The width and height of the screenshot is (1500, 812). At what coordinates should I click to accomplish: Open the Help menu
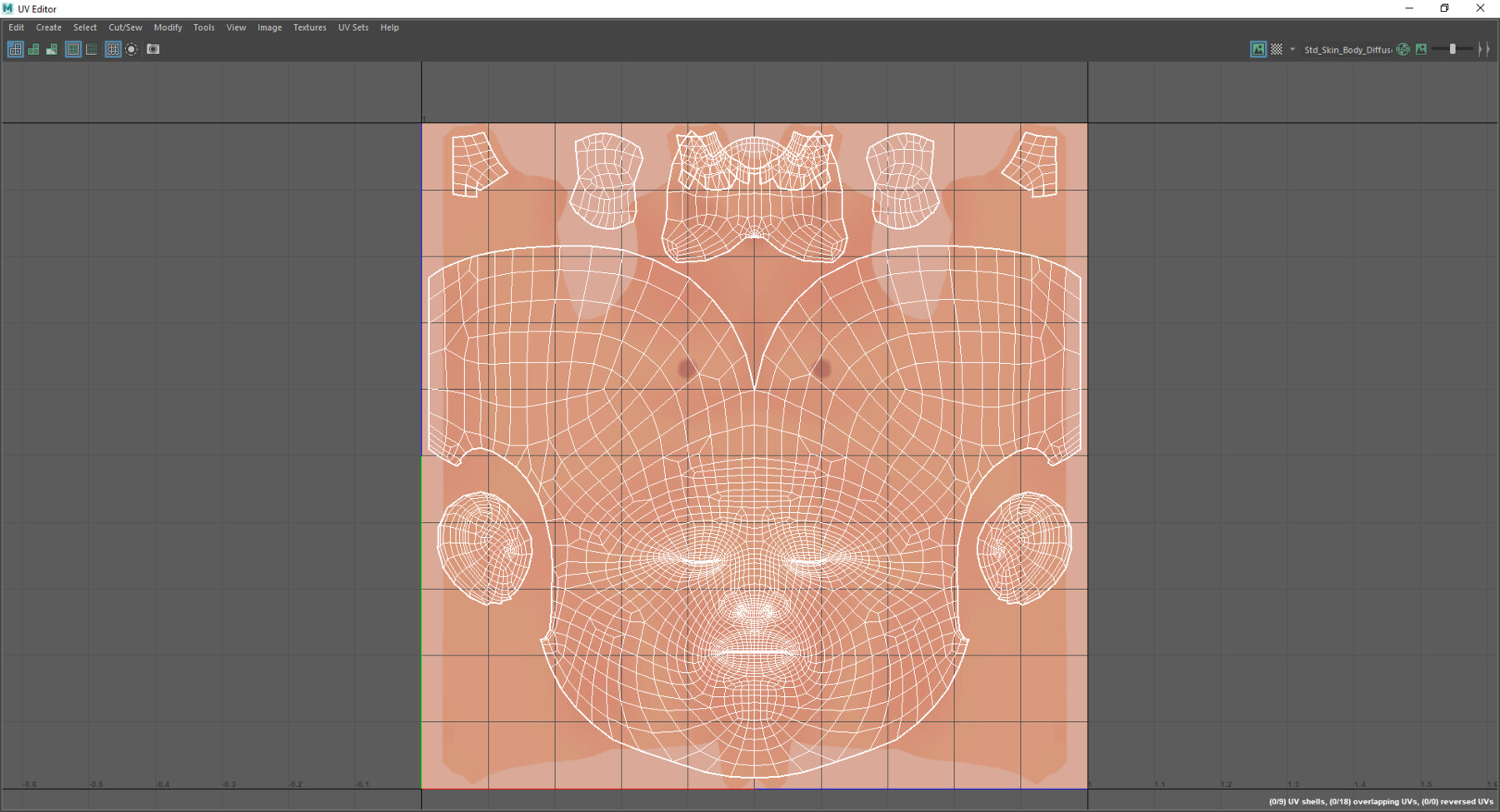(x=389, y=27)
